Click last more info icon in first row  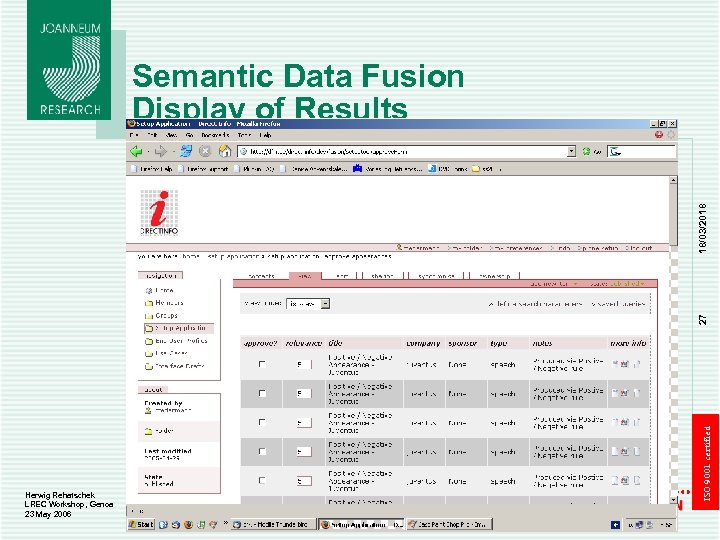[637, 364]
